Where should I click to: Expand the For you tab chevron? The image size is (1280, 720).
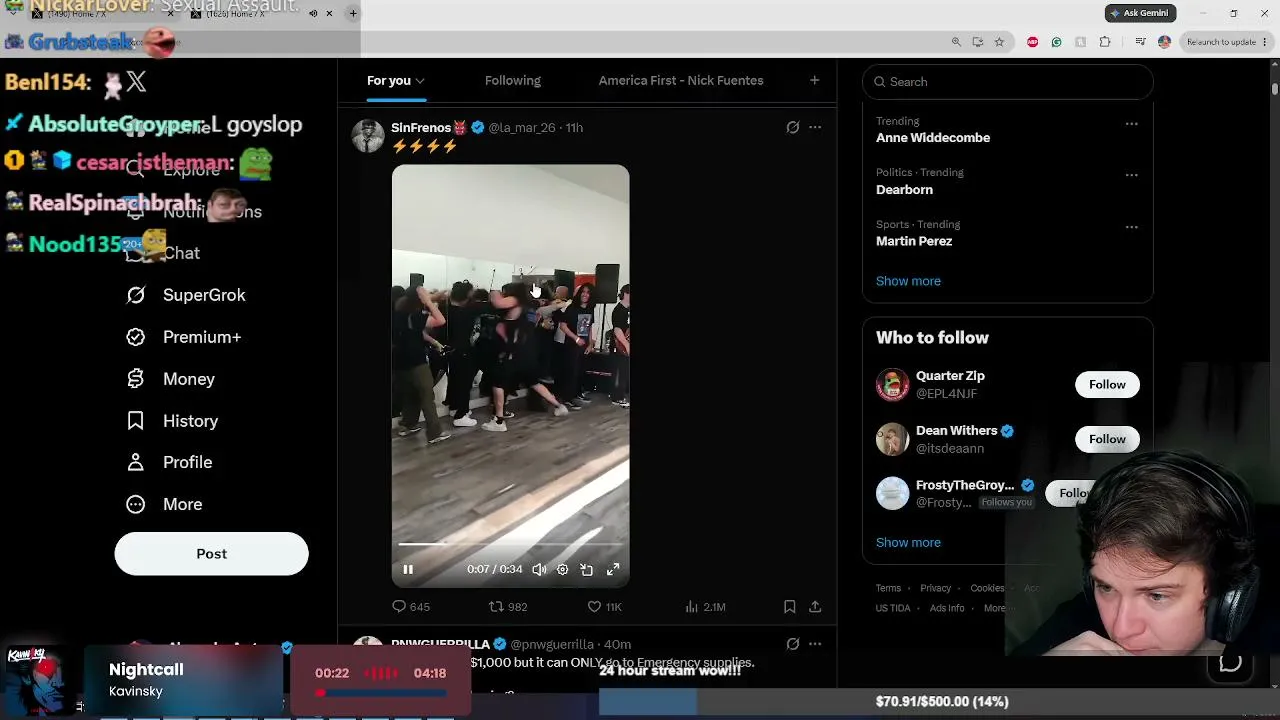420,81
